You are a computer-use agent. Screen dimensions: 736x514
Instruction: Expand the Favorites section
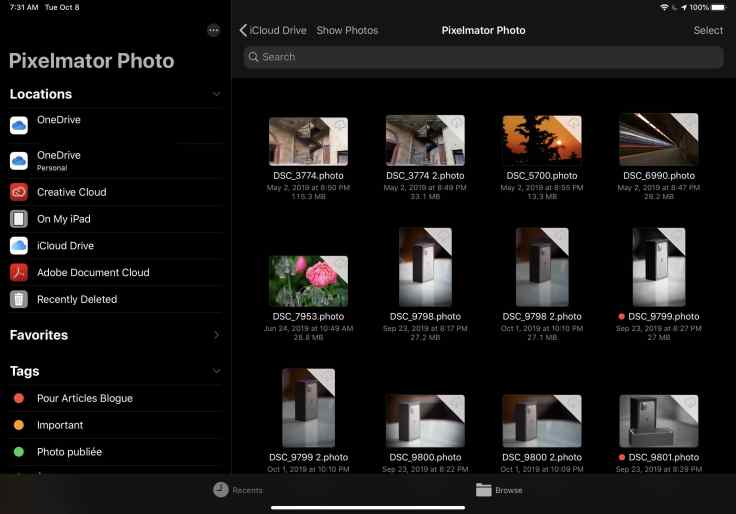pyautogui.click(x=216, y=335)
